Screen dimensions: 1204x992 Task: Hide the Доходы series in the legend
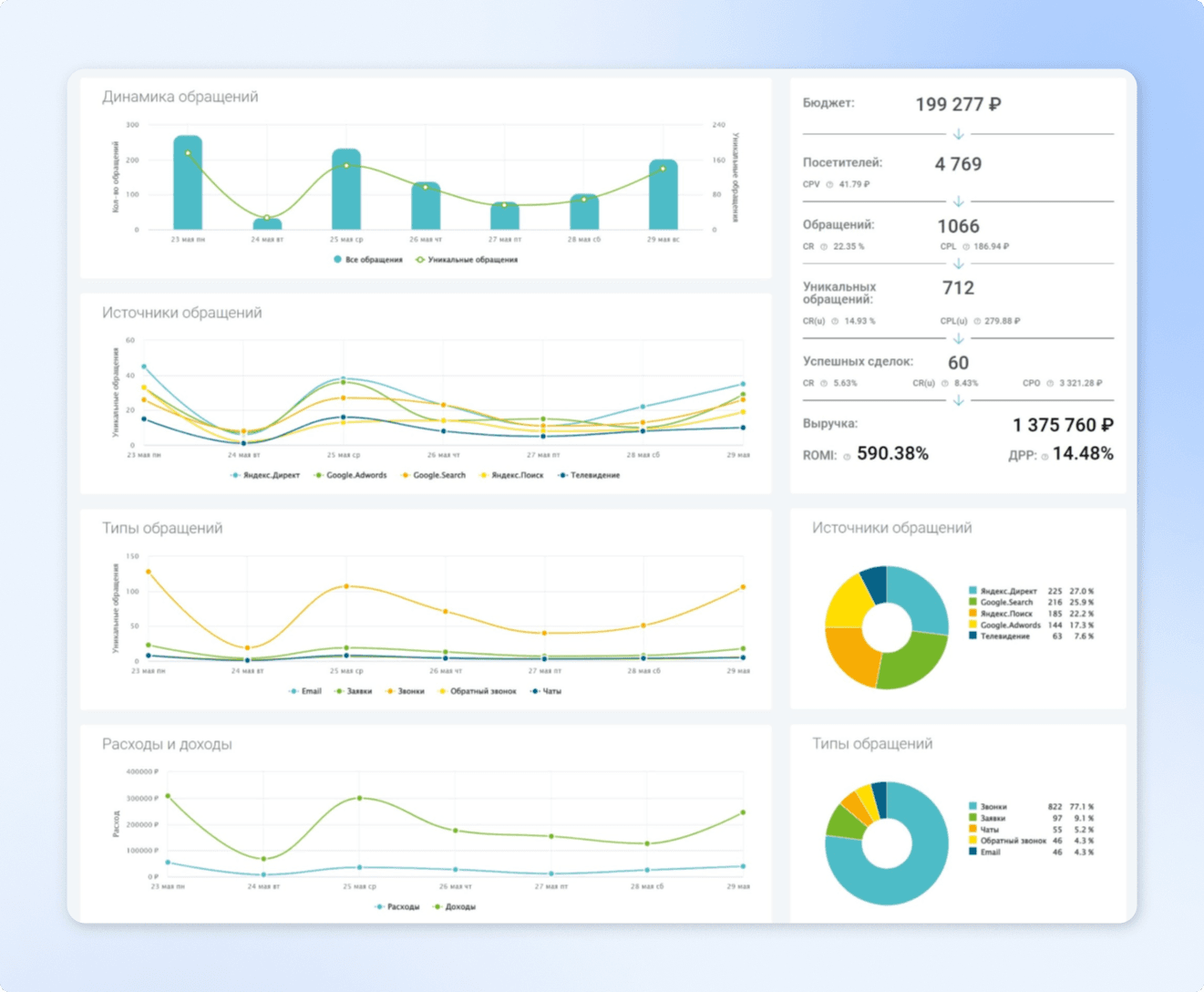click(455, 907)
